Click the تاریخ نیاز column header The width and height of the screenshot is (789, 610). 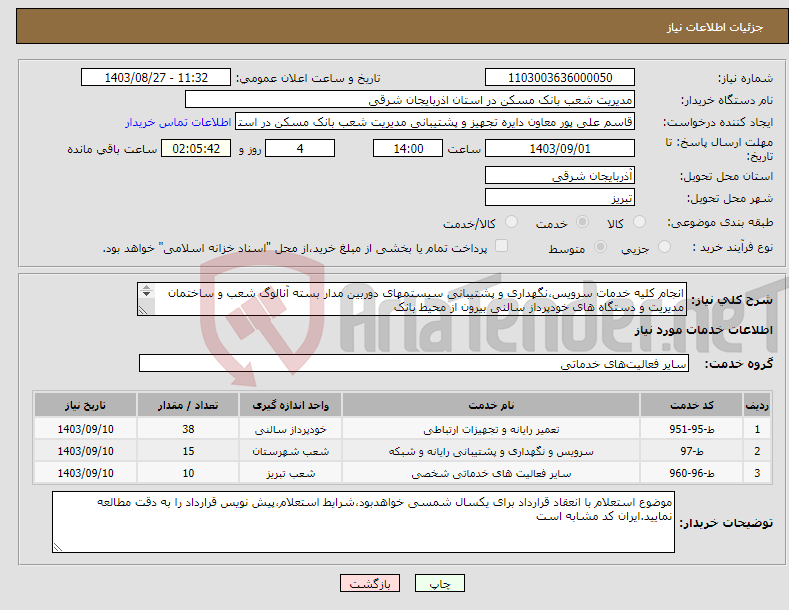86,405
